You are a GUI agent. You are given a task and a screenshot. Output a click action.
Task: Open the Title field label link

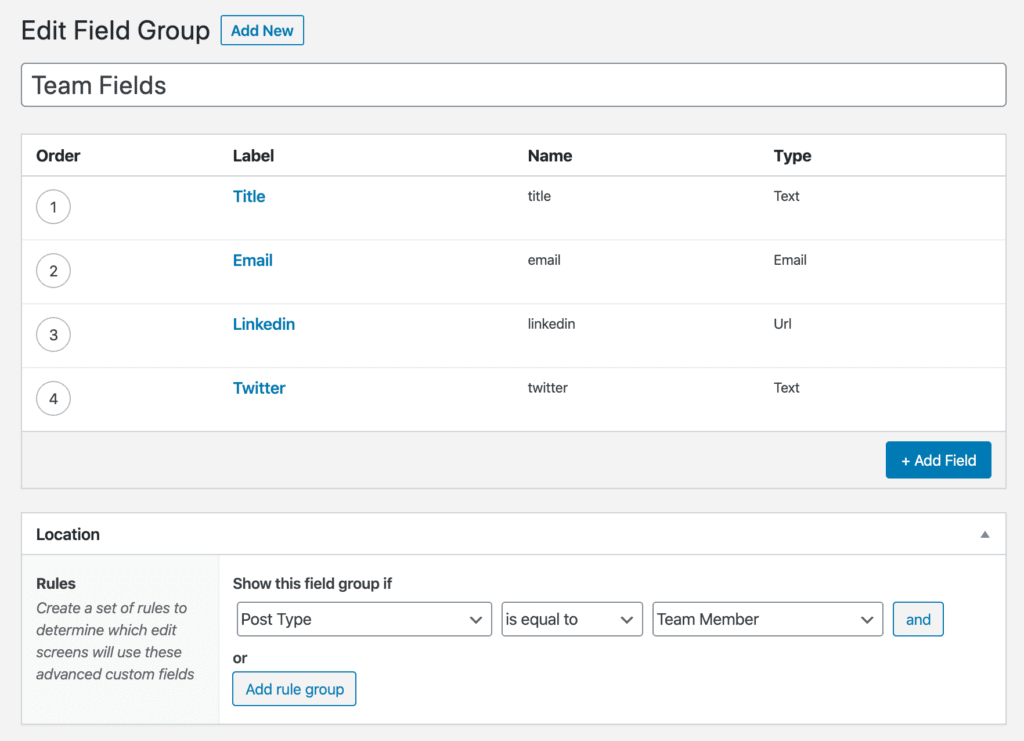point(249,197)
